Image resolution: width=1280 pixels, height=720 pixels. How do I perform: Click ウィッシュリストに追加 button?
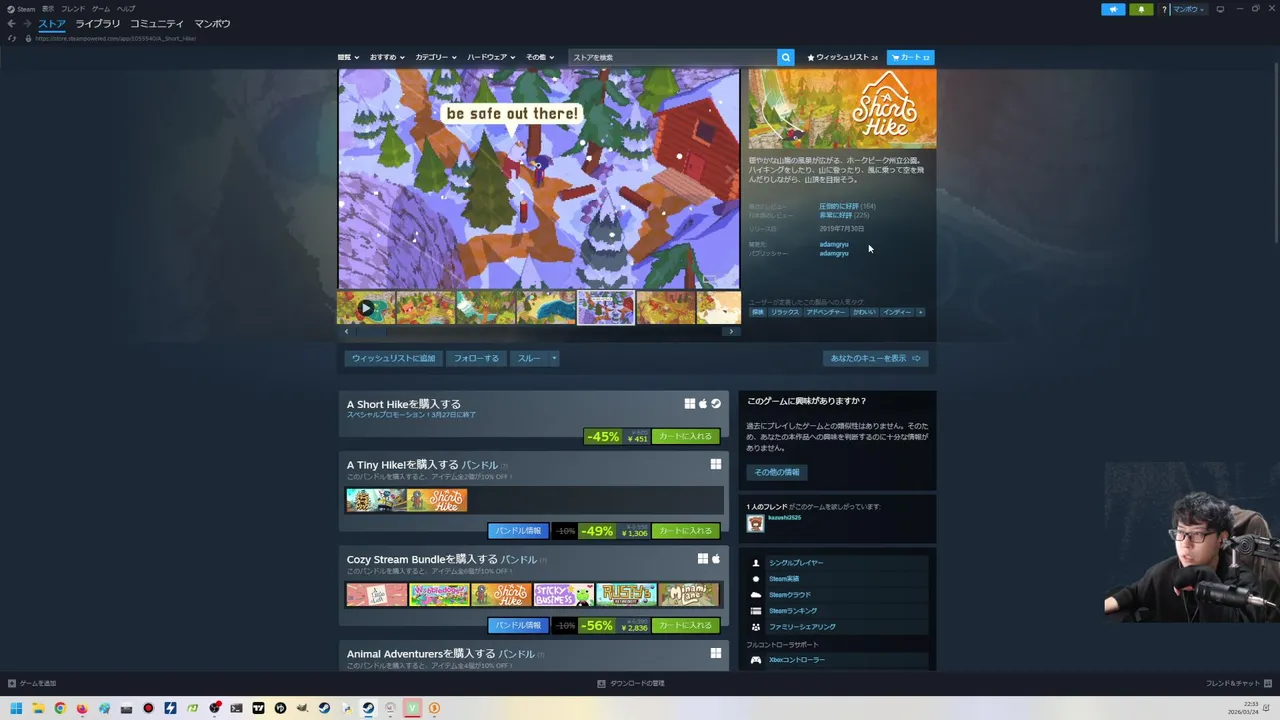(393, 358)
